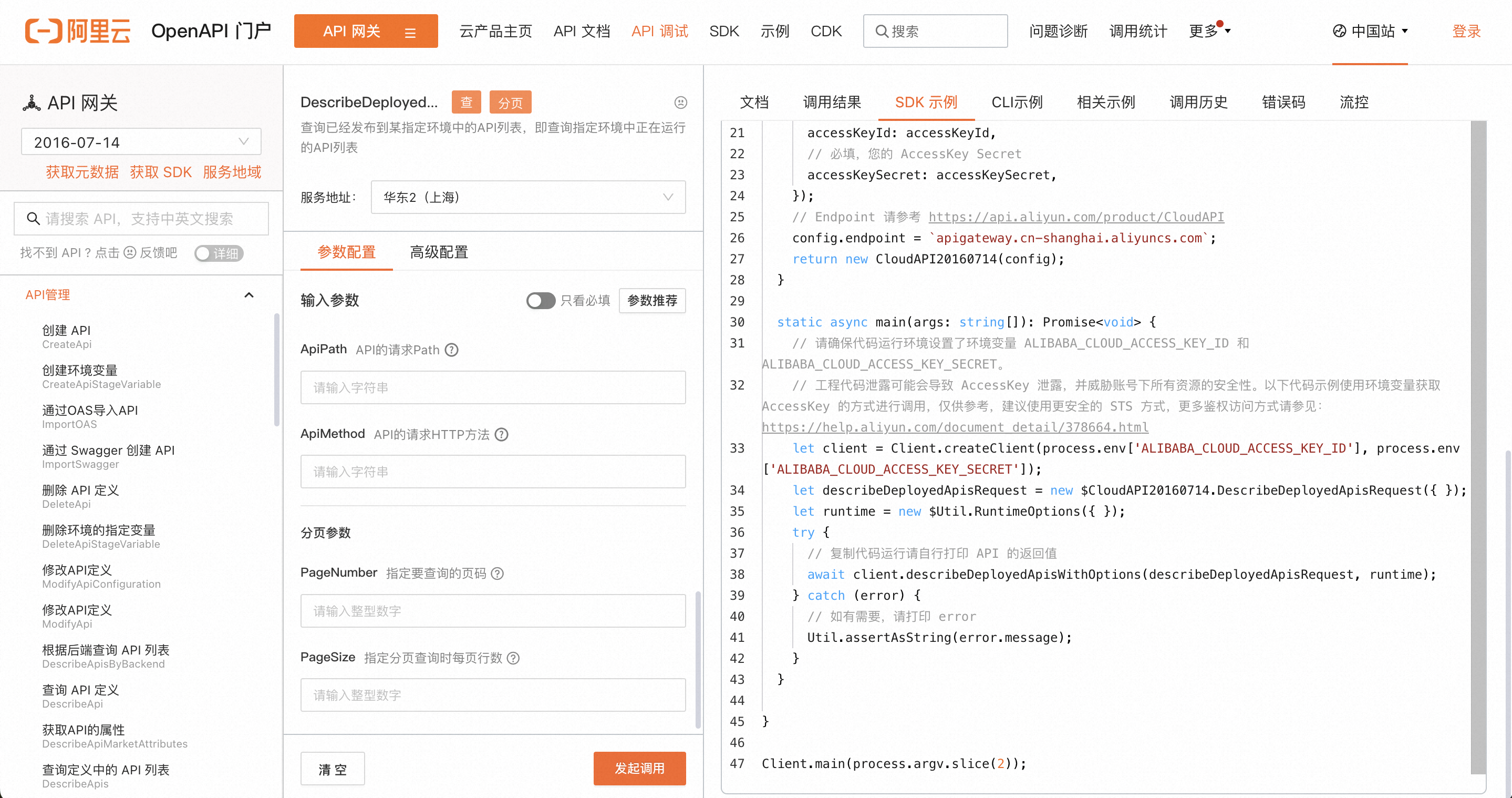
Task: Open the SDK nav item
Action: pos(724,31)
